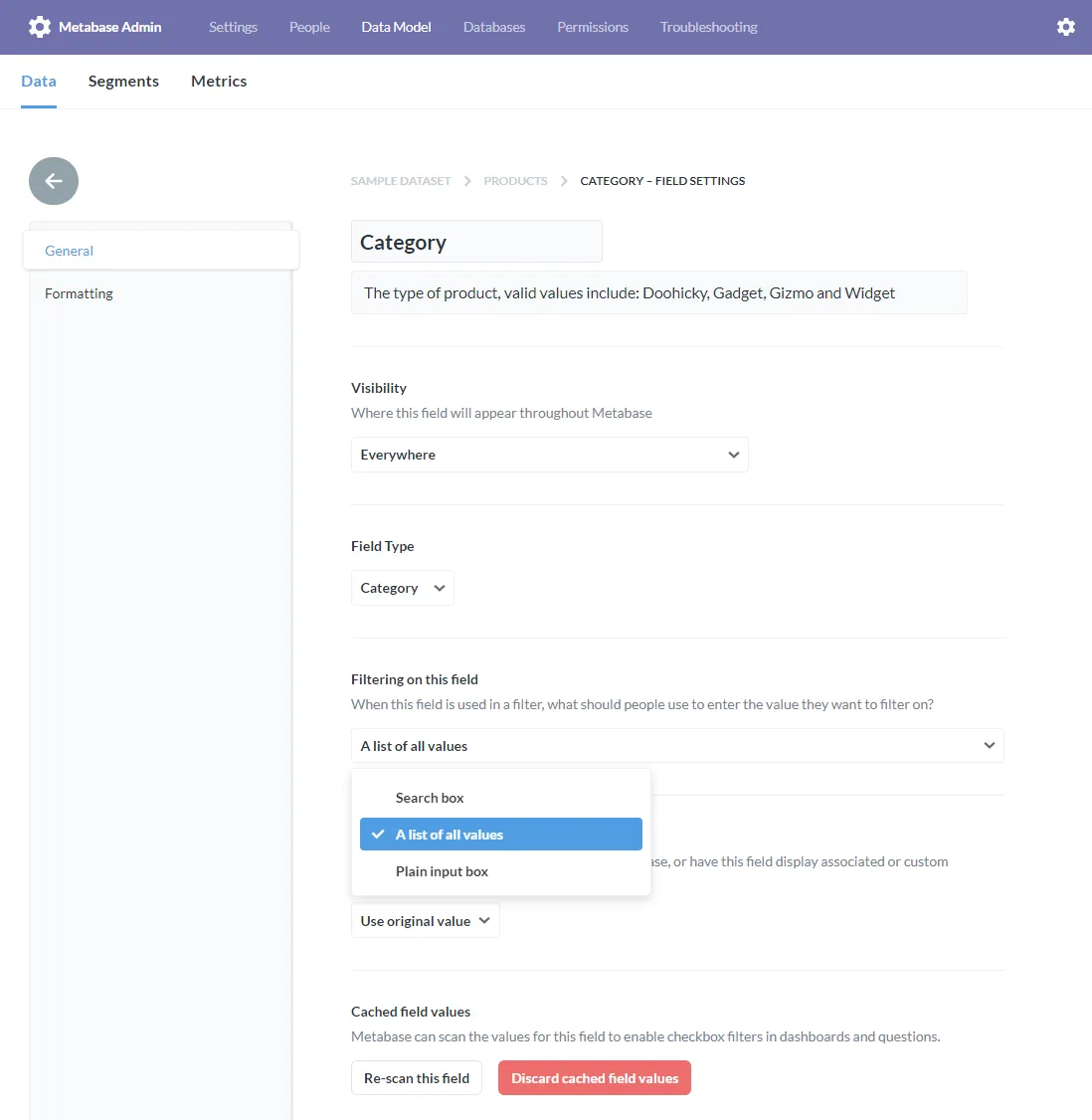
Task: Click the back arrow to exit field settings
Action: click(54, 181)
